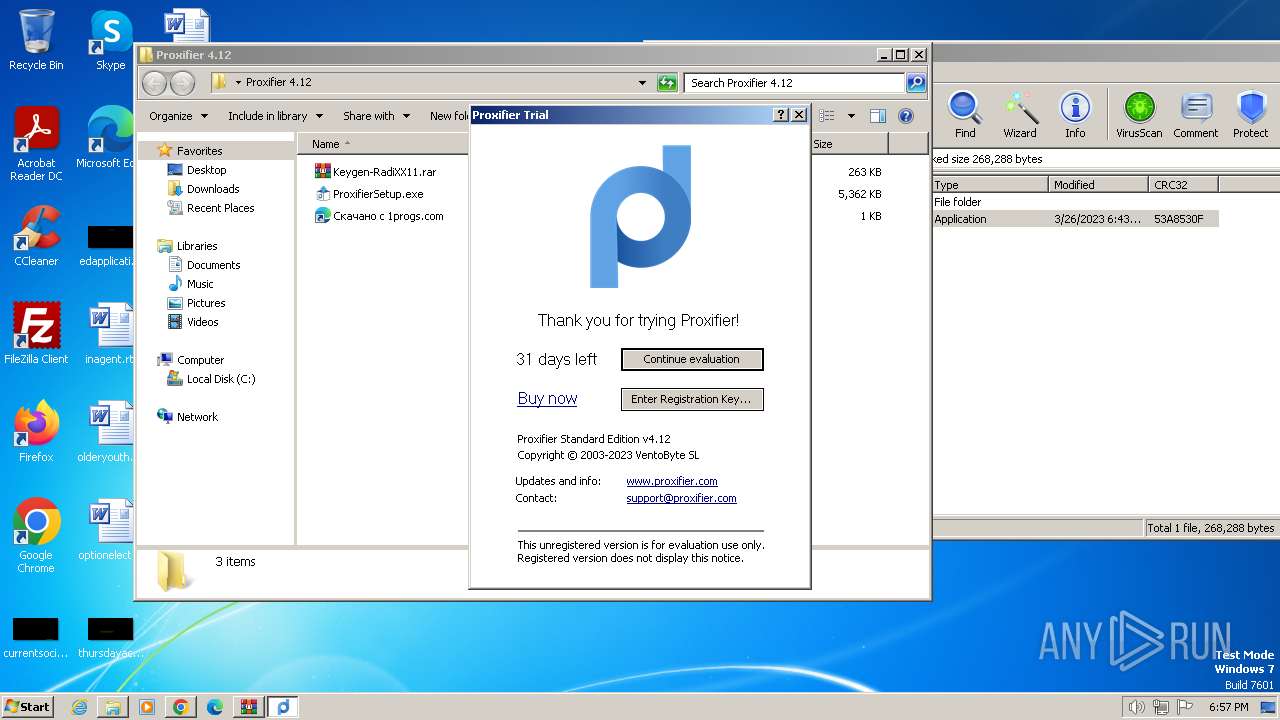
Task: Toggle the Explorer preview pane icon
Action: click(x=877, y=116)
